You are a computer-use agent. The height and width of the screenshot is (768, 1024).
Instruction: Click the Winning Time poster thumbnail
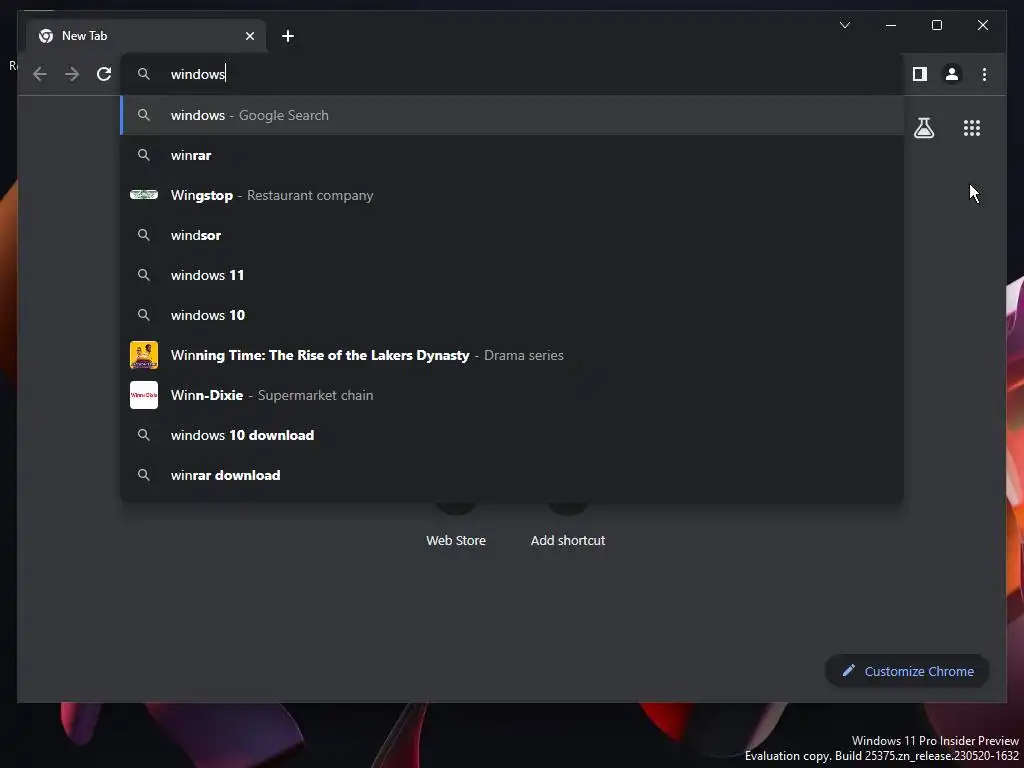tap(144, 355)
